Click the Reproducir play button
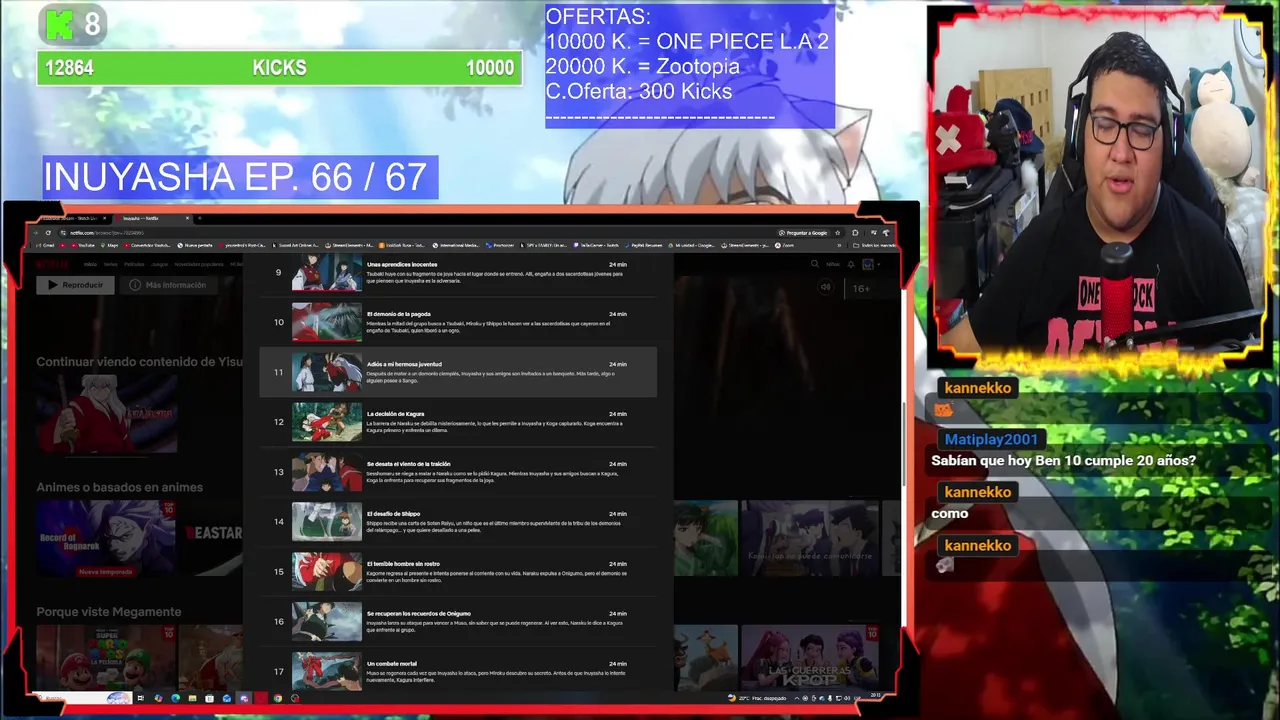This screenshot has width=1280, height=720. pyautogui.click(x=75, y=285)
